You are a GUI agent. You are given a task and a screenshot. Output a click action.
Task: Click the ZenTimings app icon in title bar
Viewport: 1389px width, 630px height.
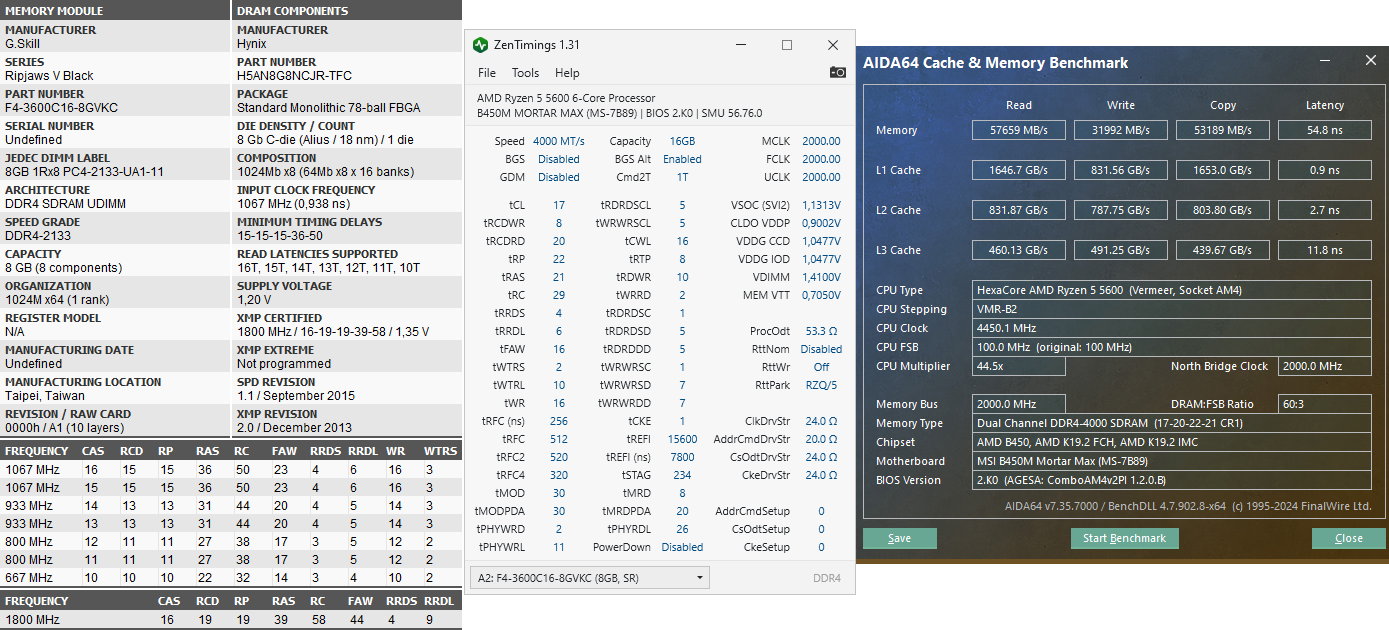tap(481, 45)
